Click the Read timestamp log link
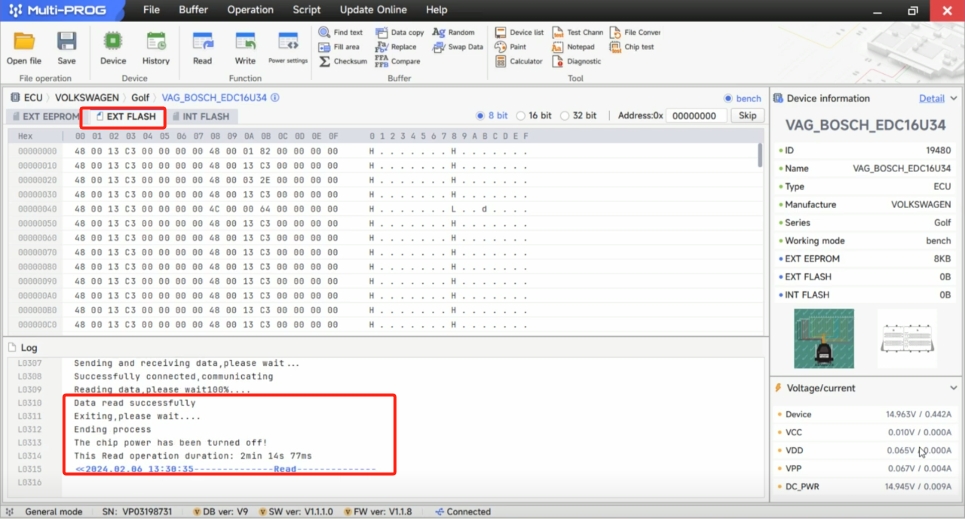Screen dimensions: 965x519 (225, 469)
